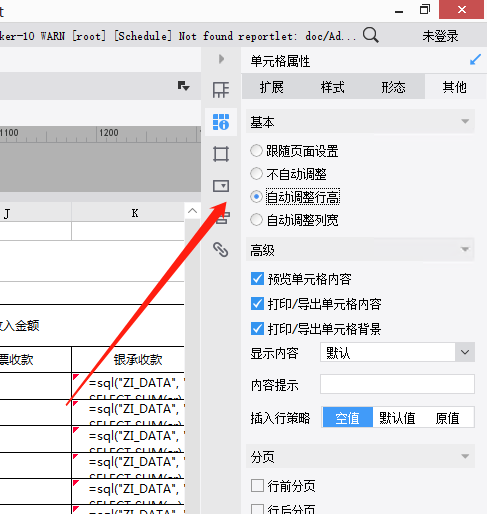Select column J header
The image size is (487, 514).
[x=36, y=212]
